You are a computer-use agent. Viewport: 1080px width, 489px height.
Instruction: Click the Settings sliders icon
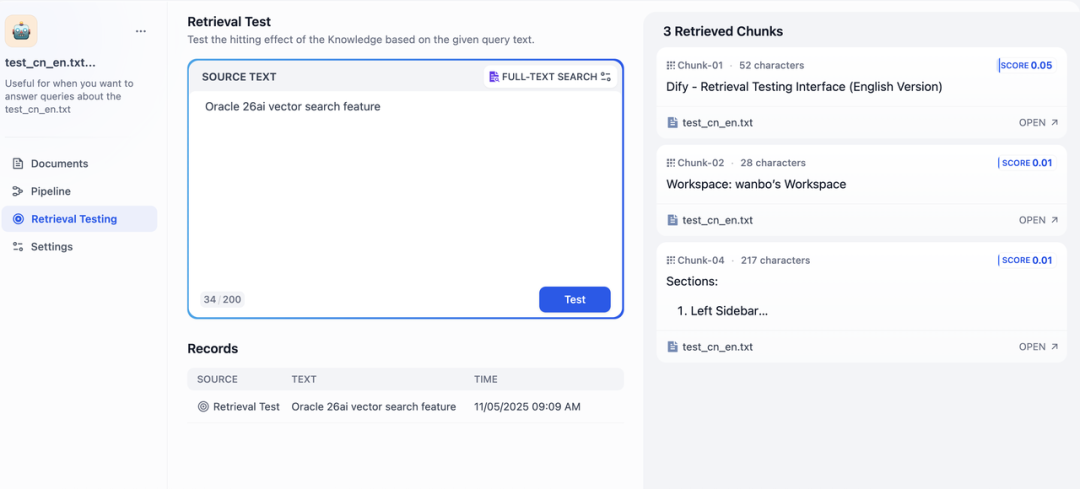[x=18, y=247]
